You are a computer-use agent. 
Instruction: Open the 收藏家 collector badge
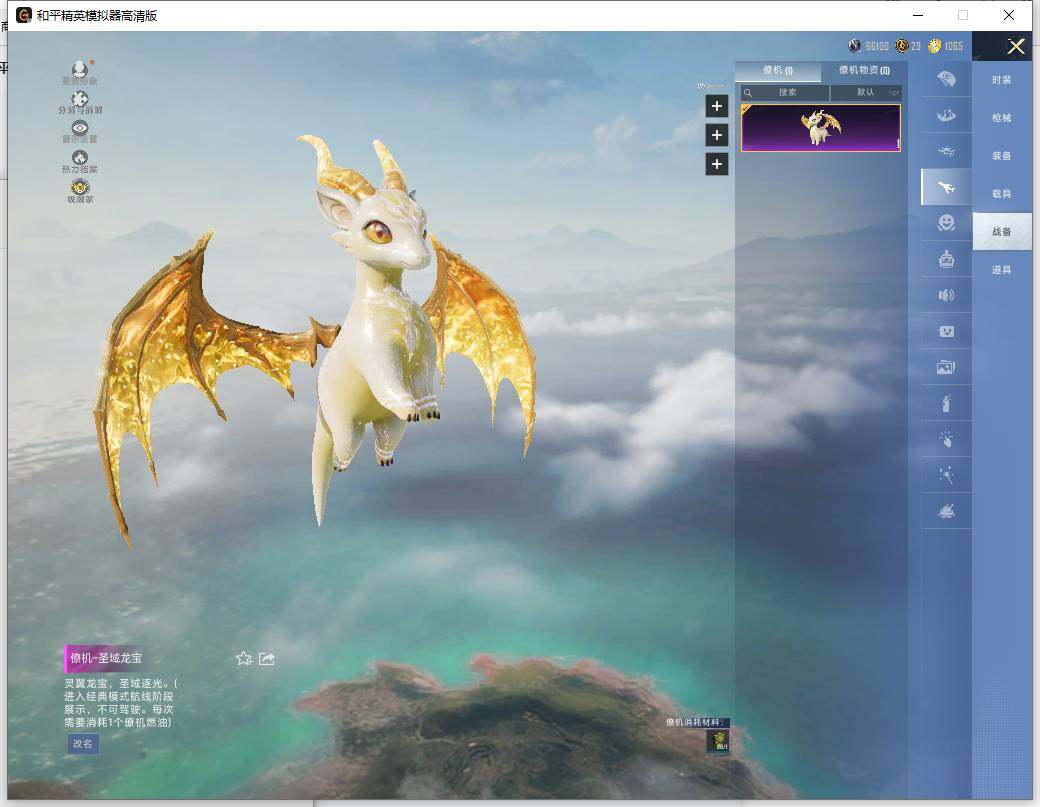point(80,189)
